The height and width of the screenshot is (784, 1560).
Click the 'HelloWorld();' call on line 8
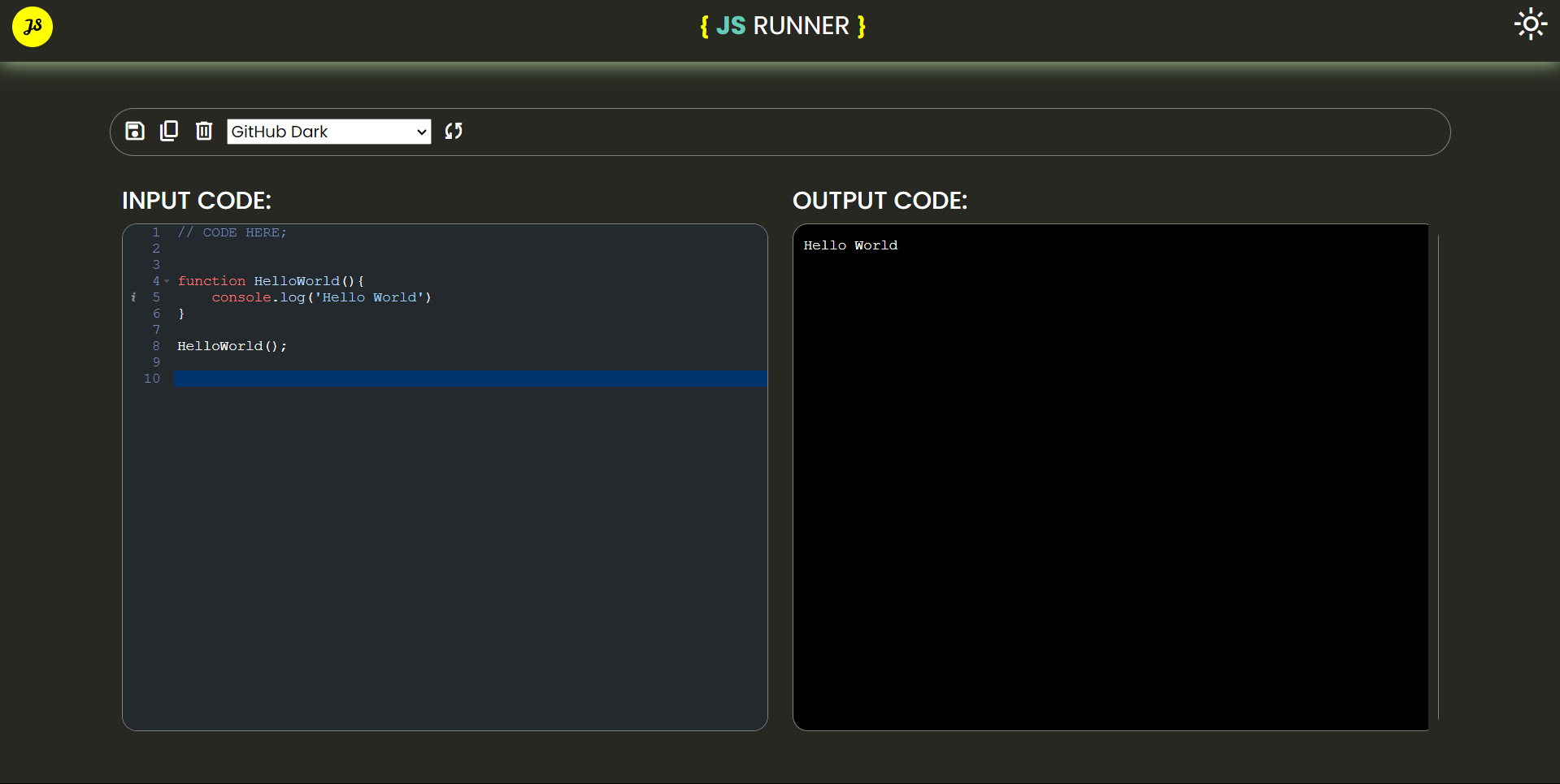click(x=232, y=346)
